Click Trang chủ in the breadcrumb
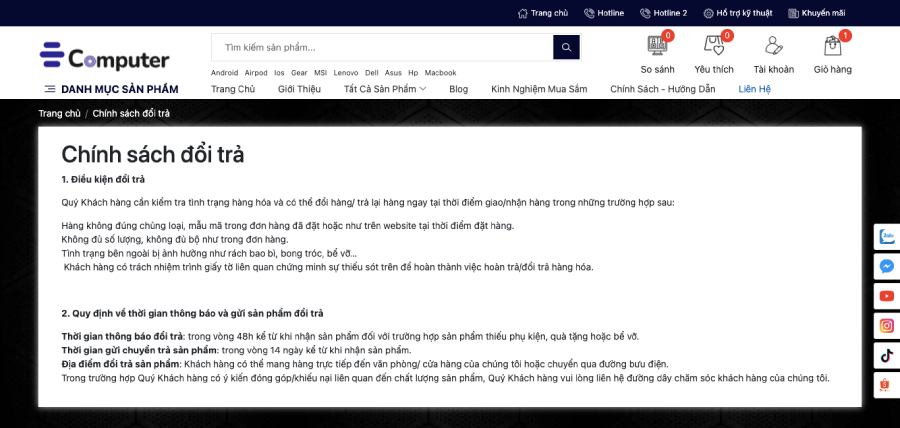900x428 pixels. 60,113
